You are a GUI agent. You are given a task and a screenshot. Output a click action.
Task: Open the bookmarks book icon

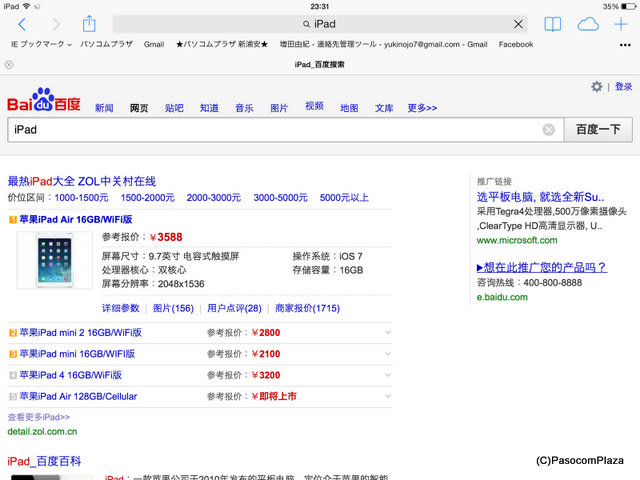[x=552, y=24]
